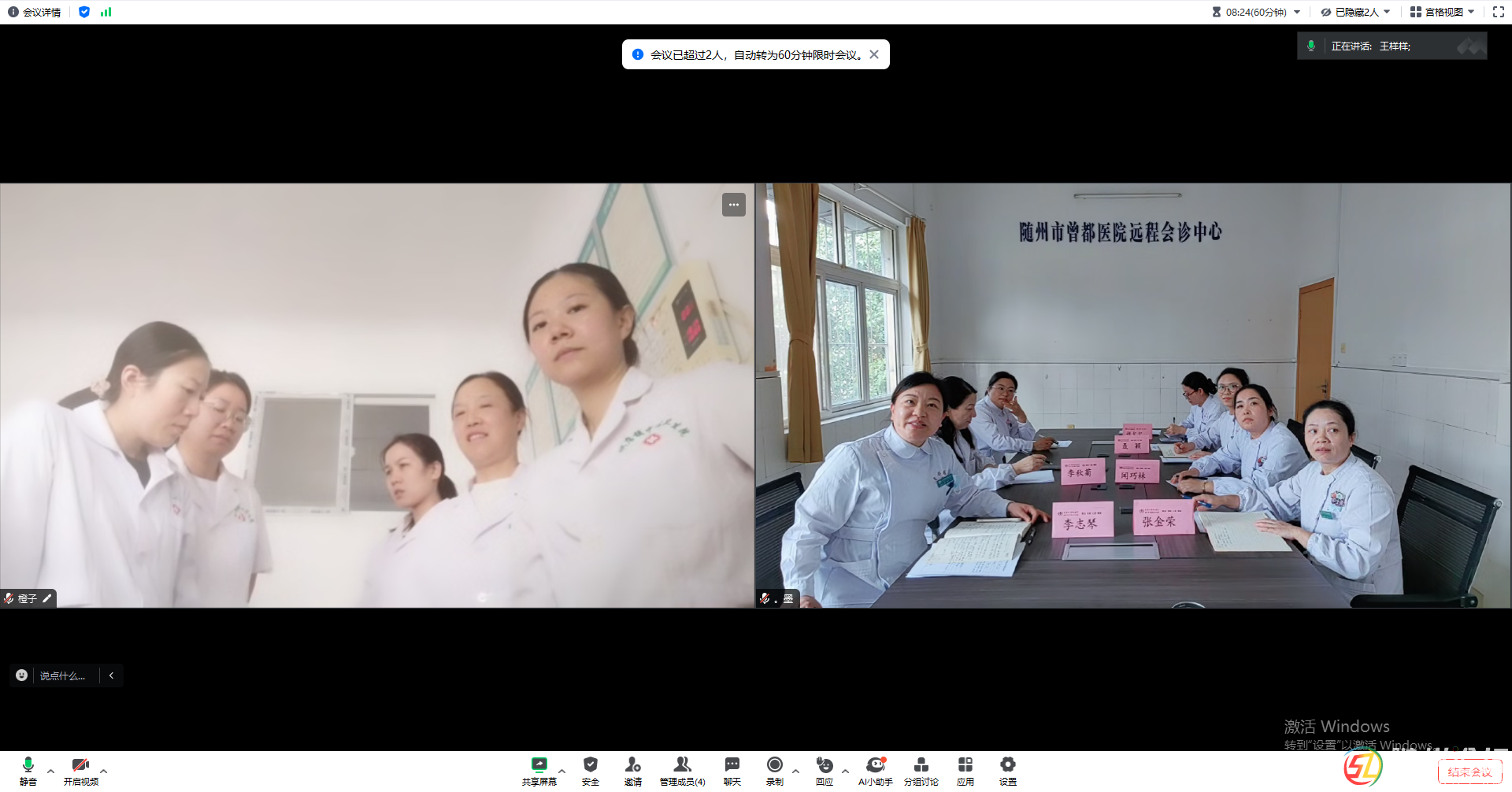Mute microphone with the 静音 button

28,769
